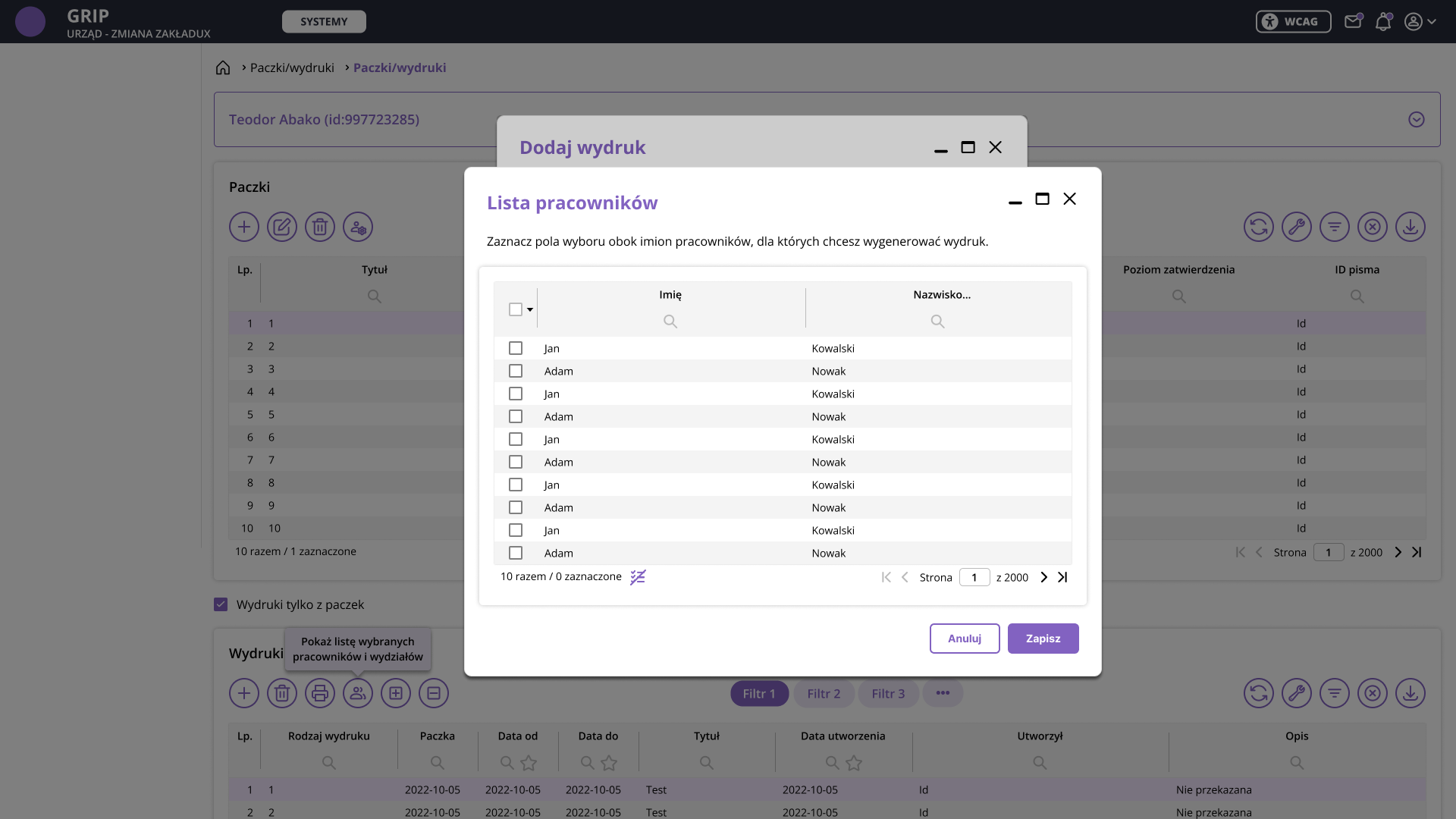Image resolution: width=1456 pixels, height=819 pixels.
Task: Click Anuluj to cancel
Action: [x=965, y=639]
